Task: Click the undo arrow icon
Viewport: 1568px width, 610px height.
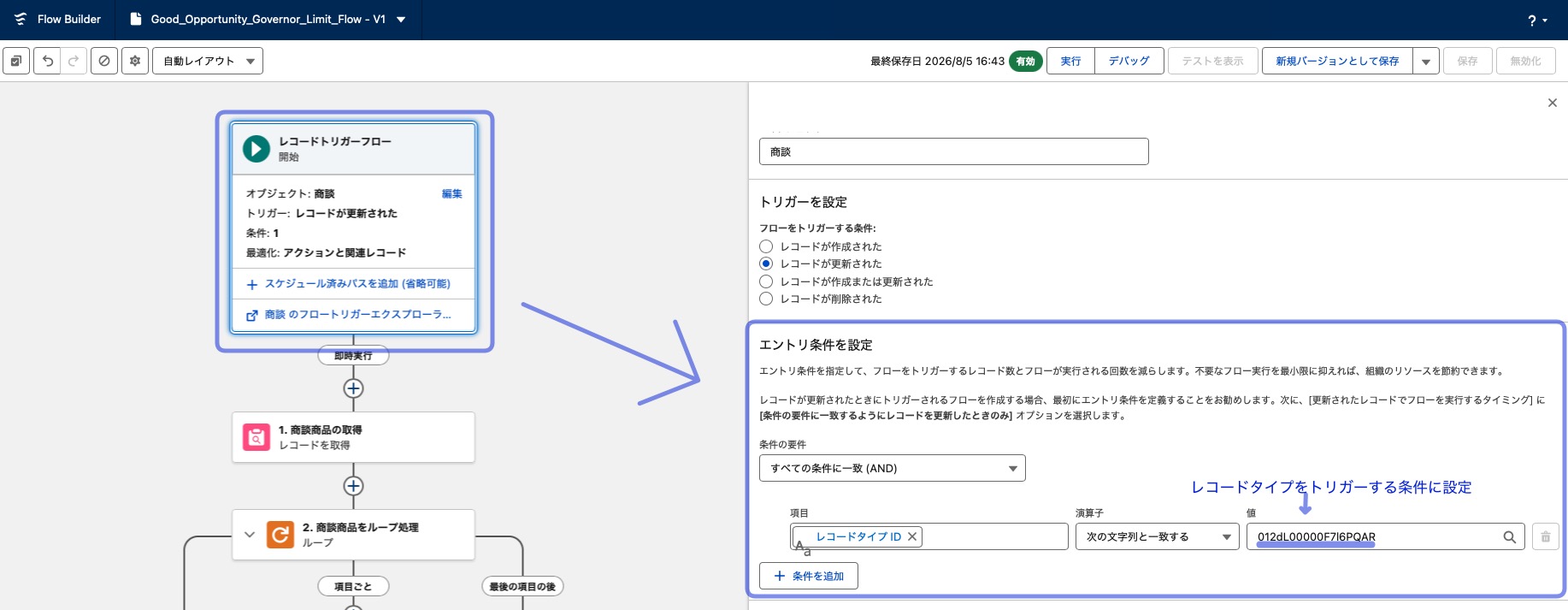Action: pyautogui.click(x=48, y=61)
